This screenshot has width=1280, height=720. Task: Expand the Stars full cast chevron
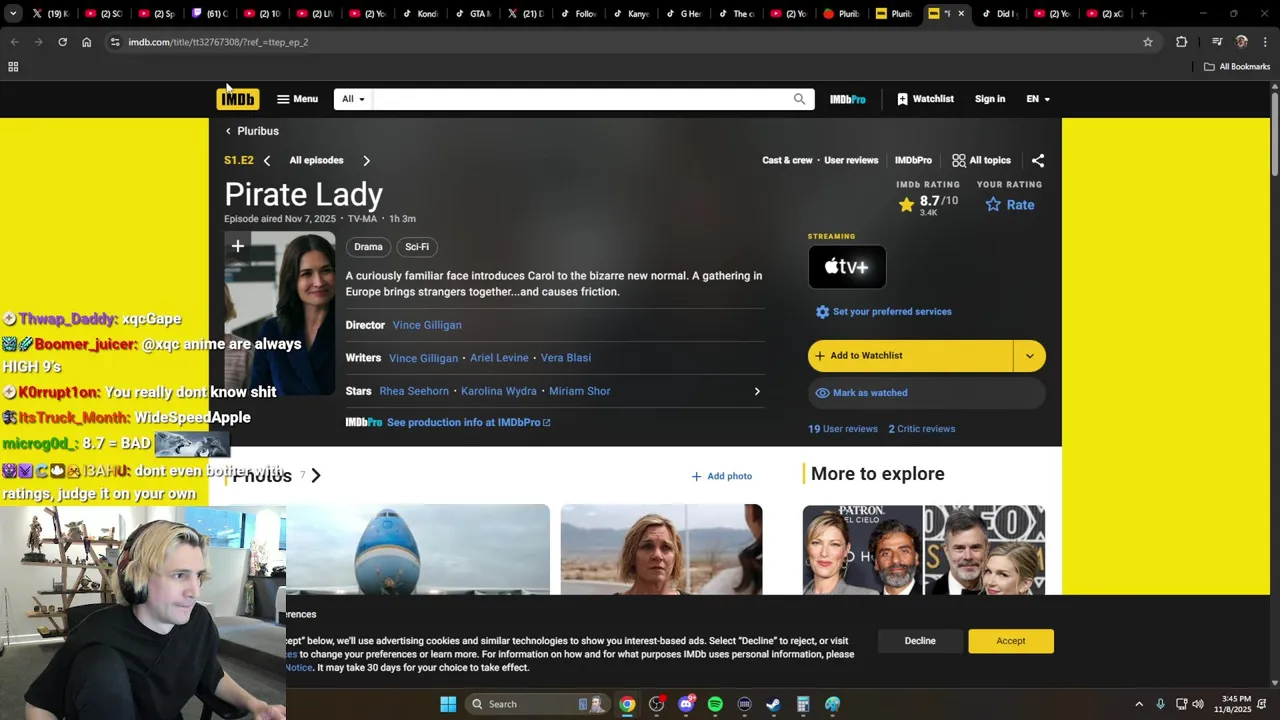click(757, 391)
